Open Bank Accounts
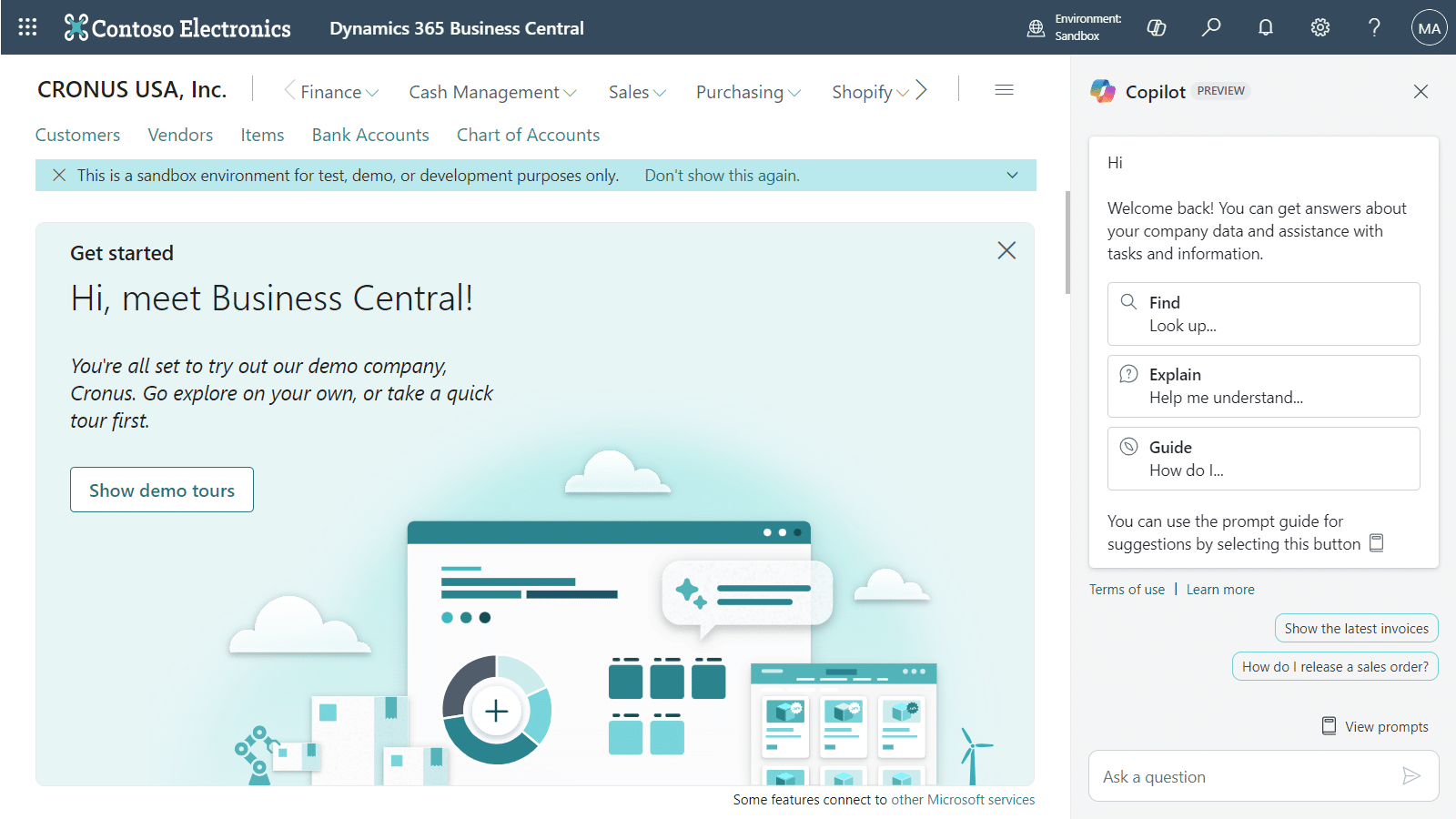Viewport: 1456px width, 819px height. click(x=370, y=135)
